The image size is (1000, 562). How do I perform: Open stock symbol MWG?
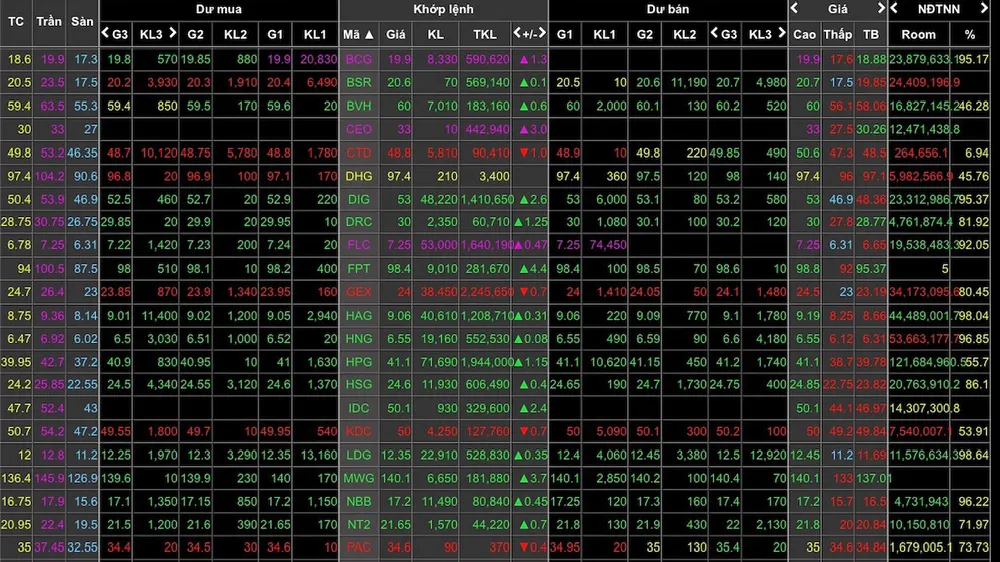click(358, 478)
